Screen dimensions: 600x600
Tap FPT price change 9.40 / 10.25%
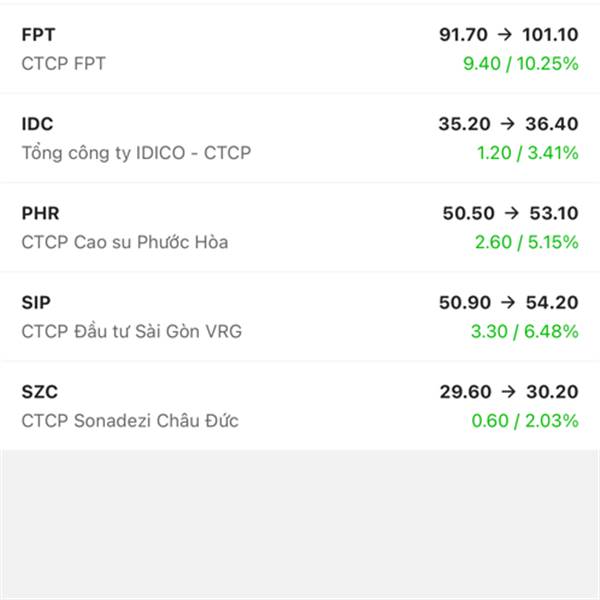click(521, 64)
